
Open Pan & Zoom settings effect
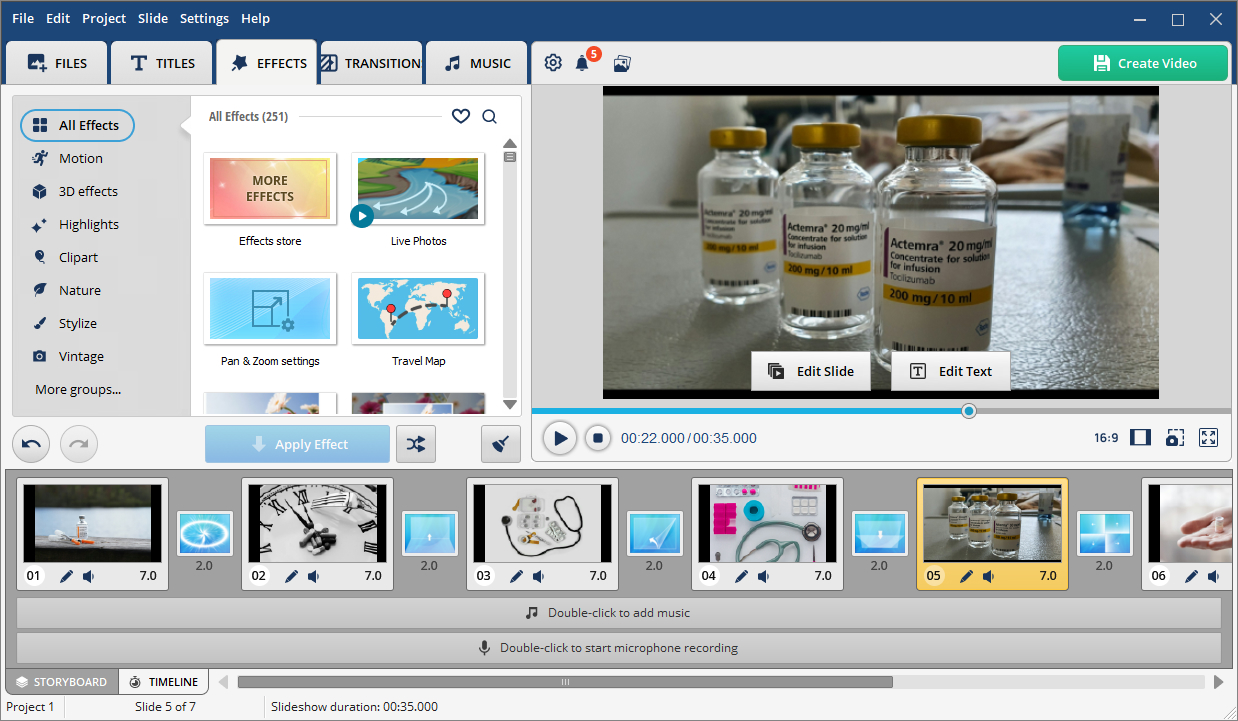(x=270, y=309)
